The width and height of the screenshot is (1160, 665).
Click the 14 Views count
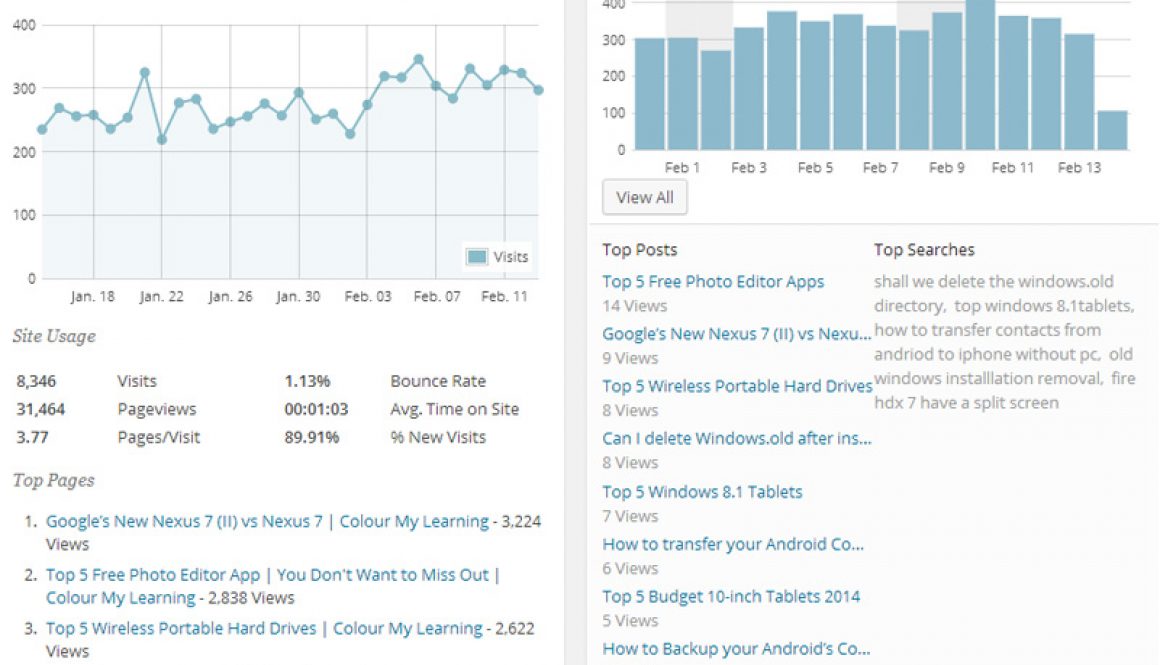tap(635, 306)
